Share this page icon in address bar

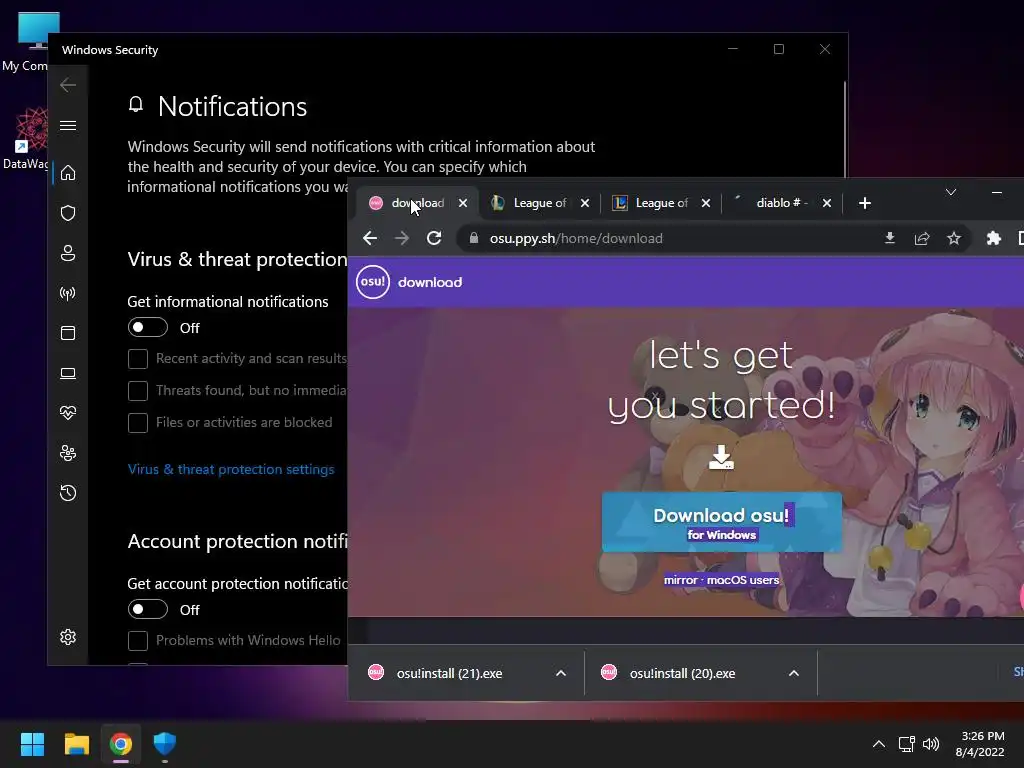pyautogui.click(x=921, y=238)
